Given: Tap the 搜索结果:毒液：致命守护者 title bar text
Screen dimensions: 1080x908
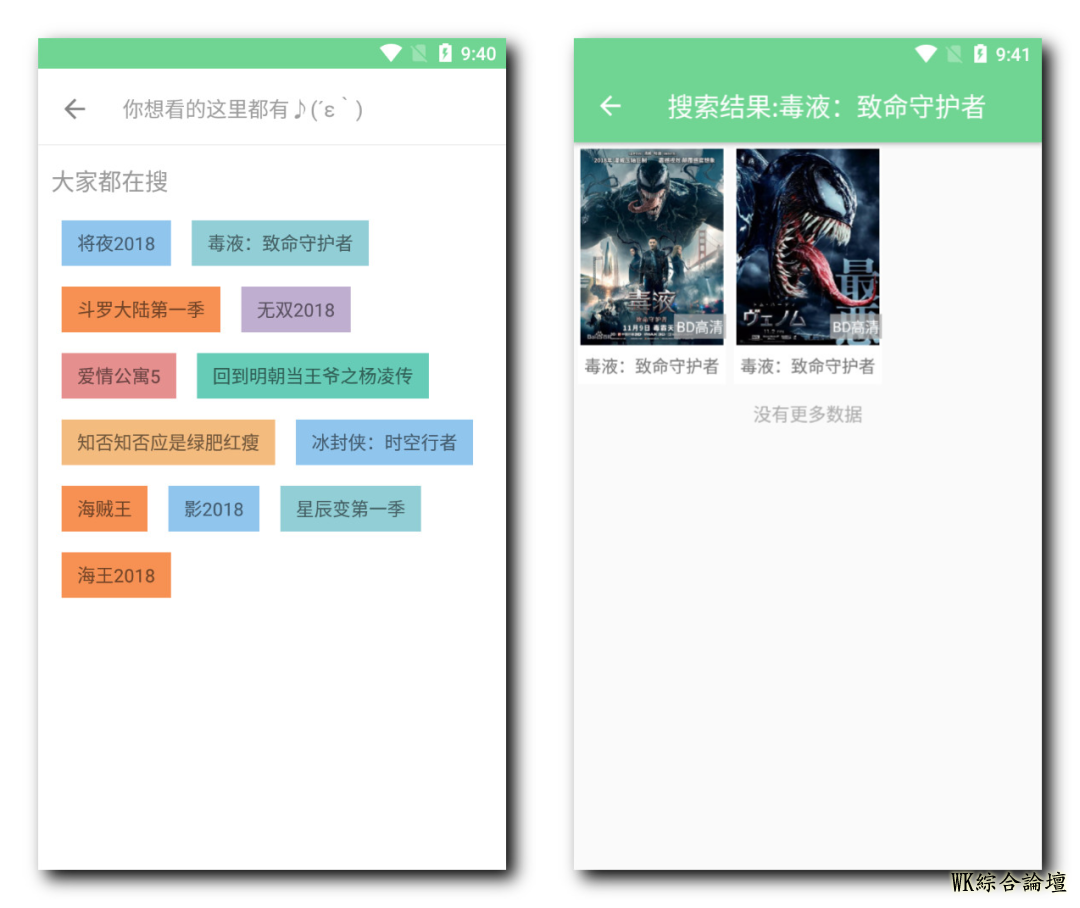Looking at the screenshot, I should pyautogui.click(x=827, y=107).
